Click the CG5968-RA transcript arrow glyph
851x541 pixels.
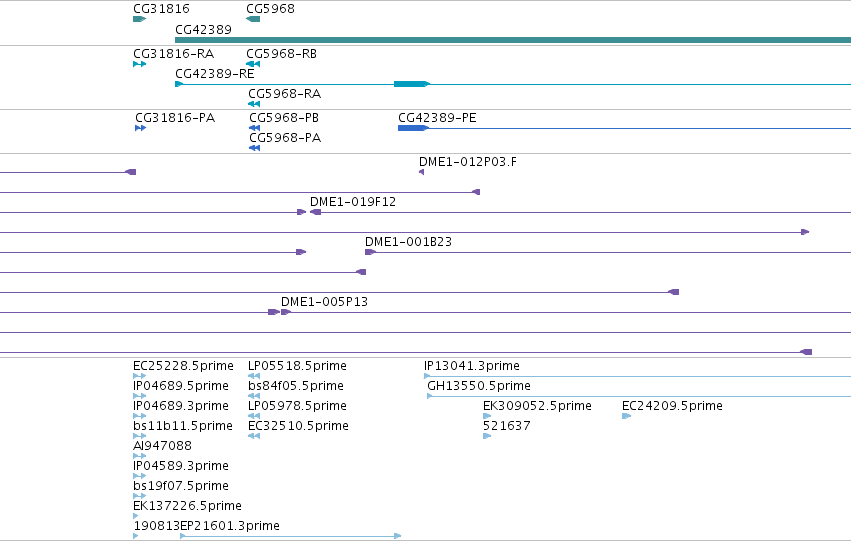(x=254, y=104)
